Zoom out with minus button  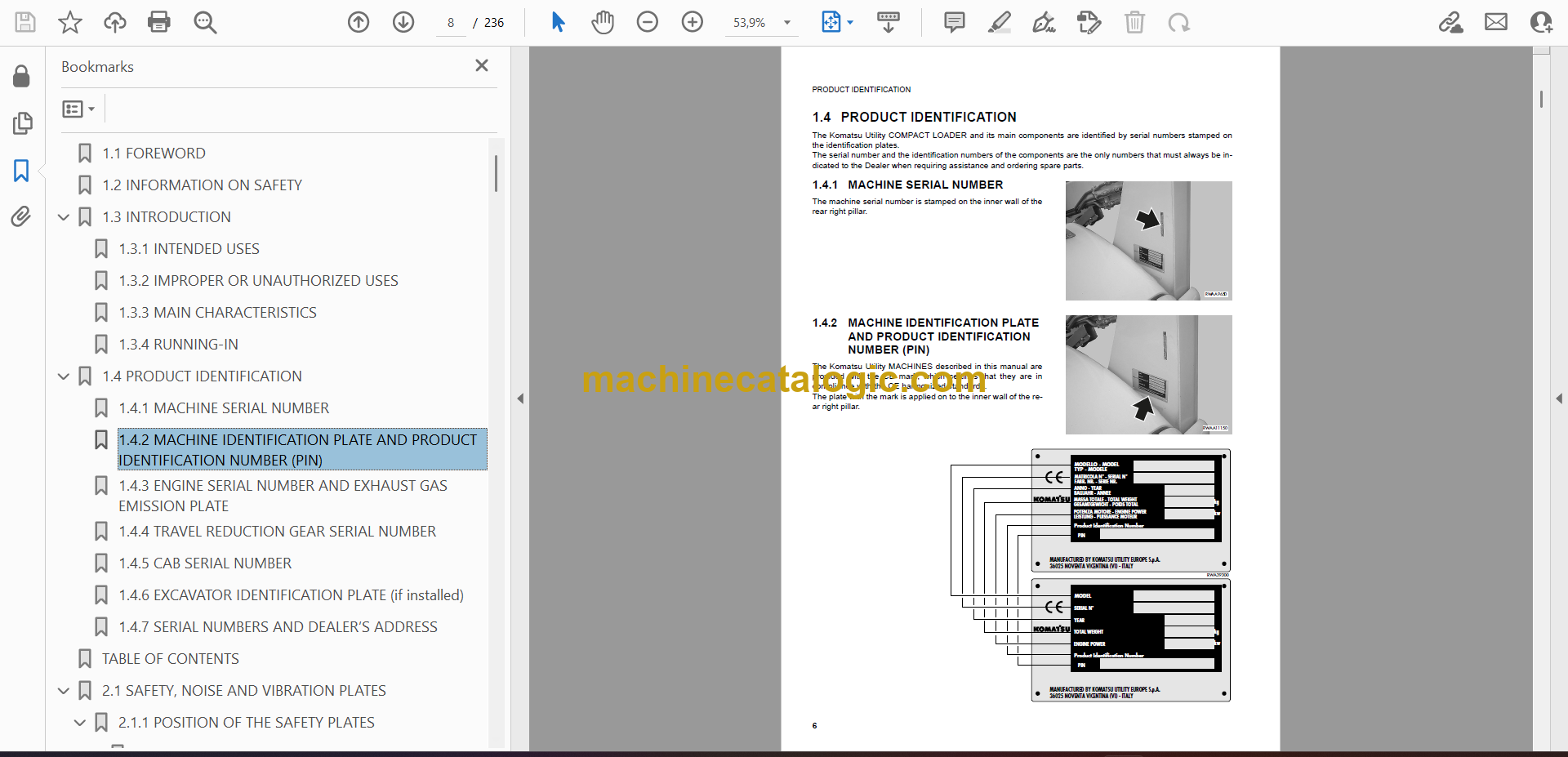[x=648, y=22]
